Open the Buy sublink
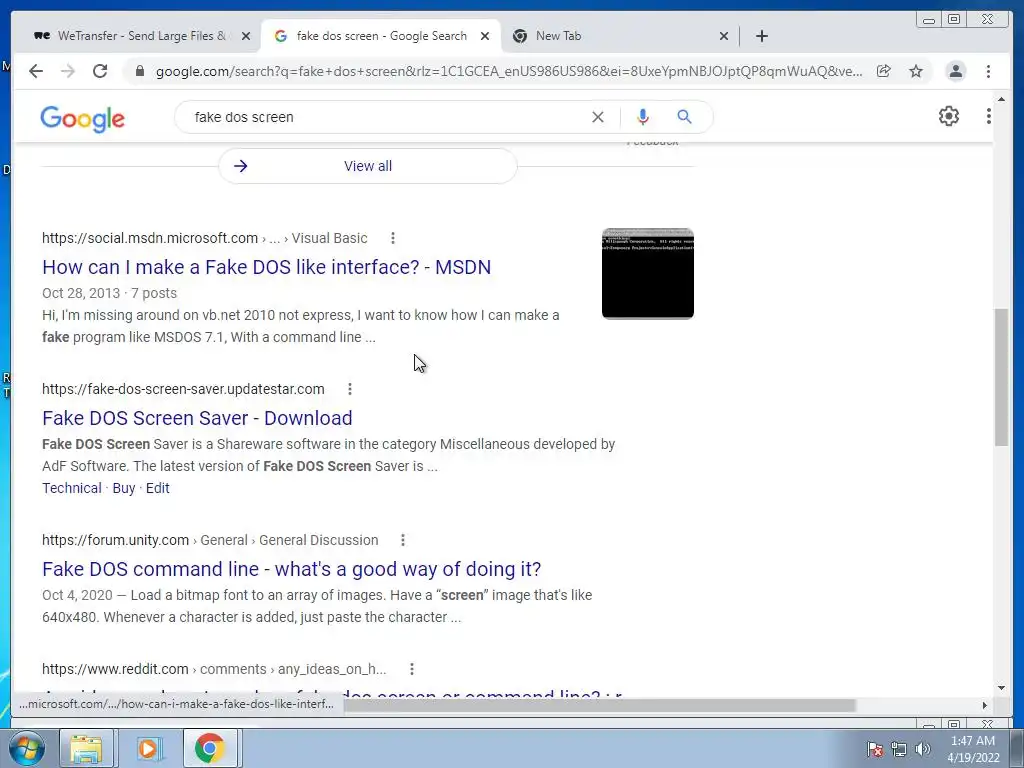1024x768 pixels. pyautogui.click(x=123, y=488)
